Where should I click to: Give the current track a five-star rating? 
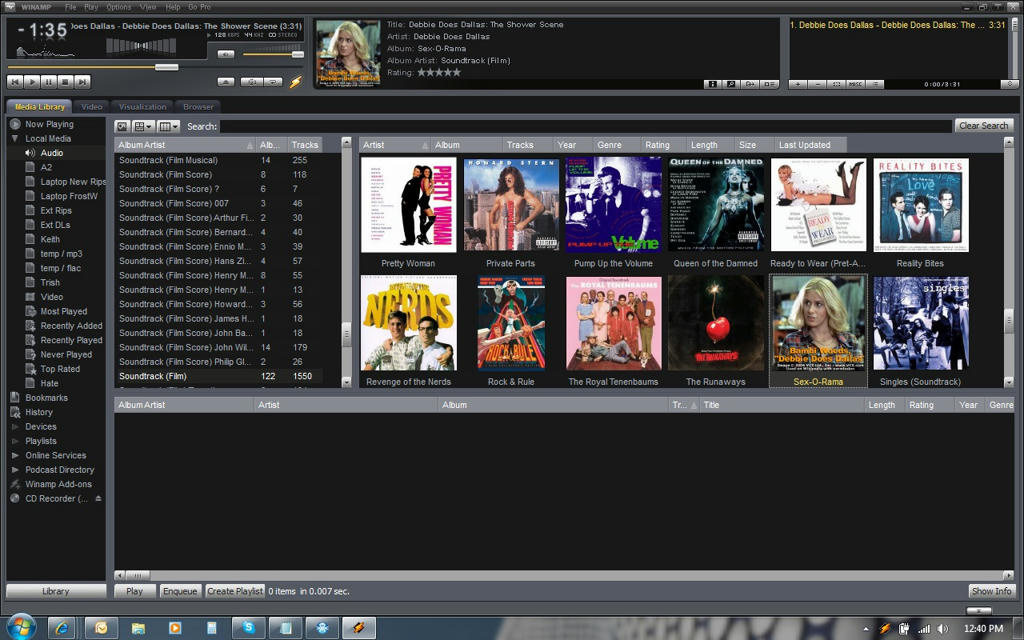pyautogui.click(x=456, y=72)
